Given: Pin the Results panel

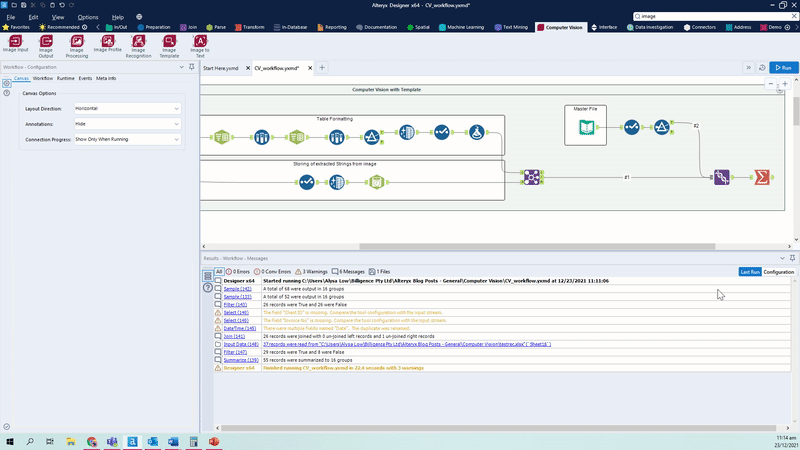Looking at the screenshot, I should pyautogui.click(x=792, y=258).
